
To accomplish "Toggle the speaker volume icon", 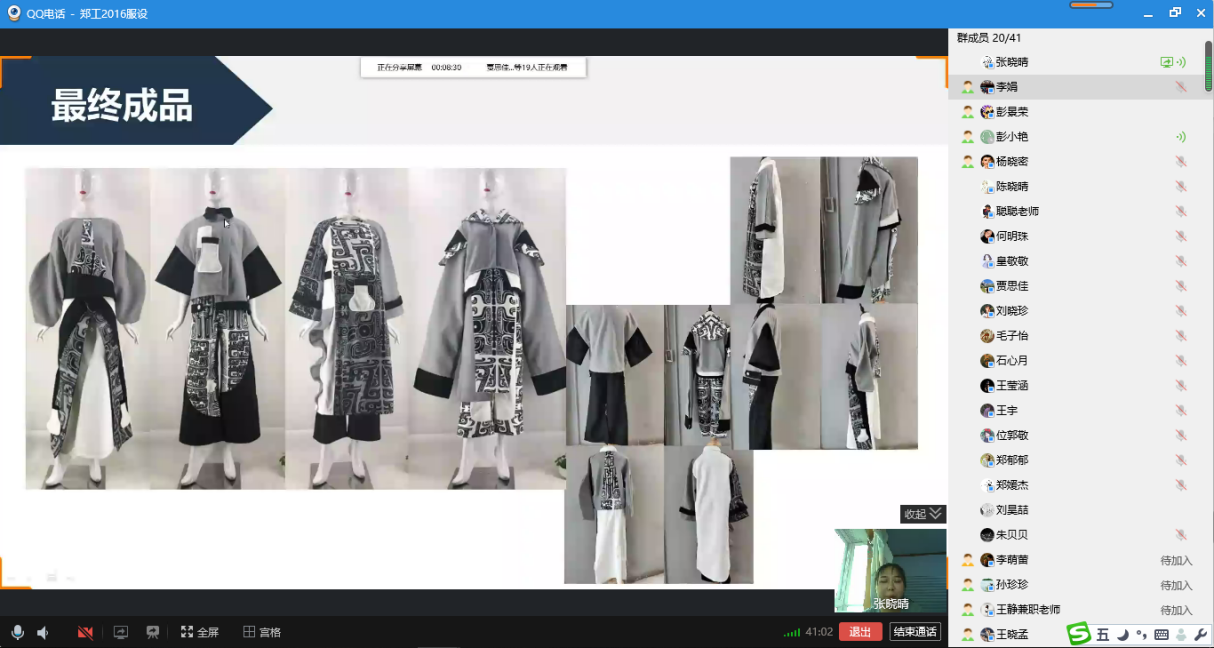I will click(43, 632).
